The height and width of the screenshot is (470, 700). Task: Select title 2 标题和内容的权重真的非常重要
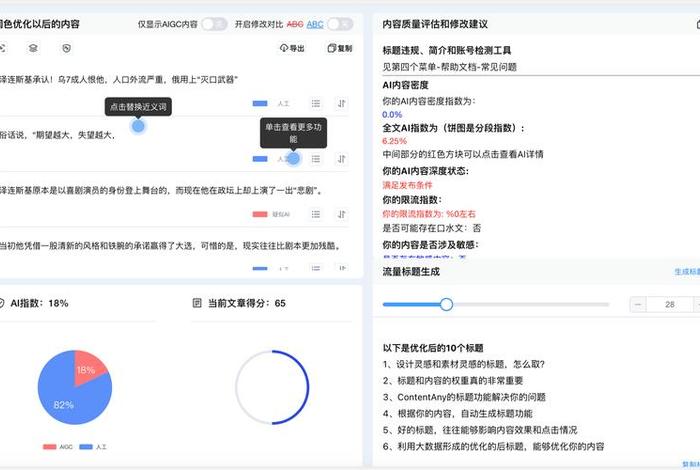[x=453, y=381]
